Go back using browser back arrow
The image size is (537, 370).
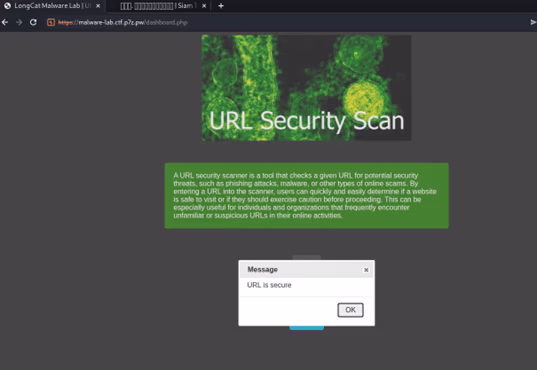[5, 22]
